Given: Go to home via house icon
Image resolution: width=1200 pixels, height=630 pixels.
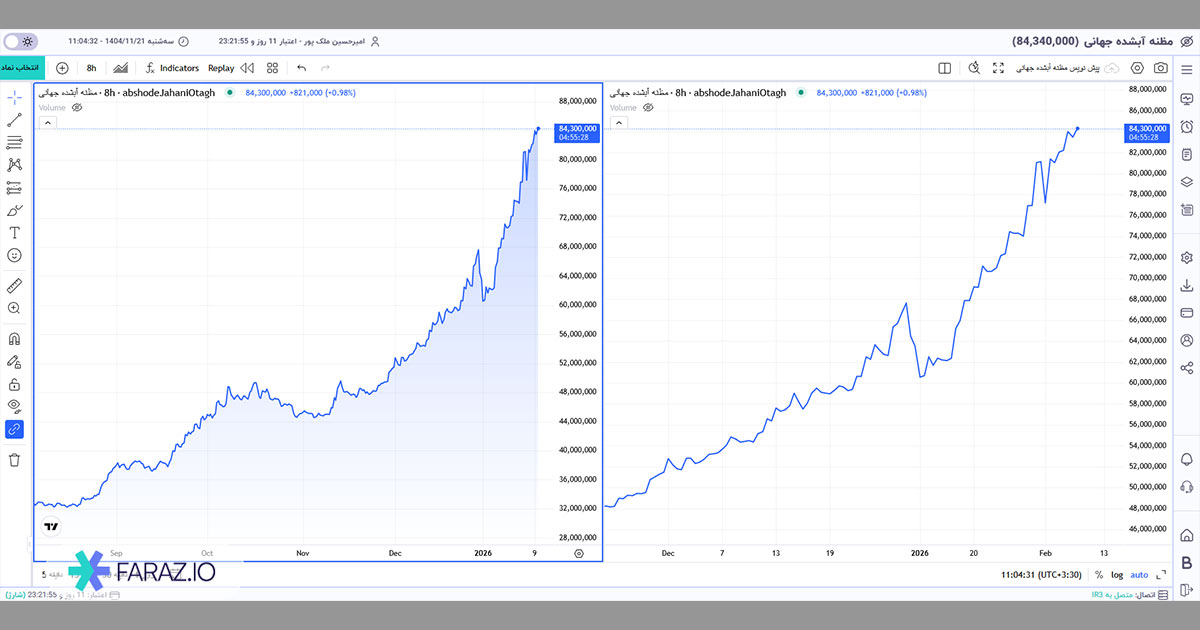Looking at the screenshot, I should pos(1186,535).
